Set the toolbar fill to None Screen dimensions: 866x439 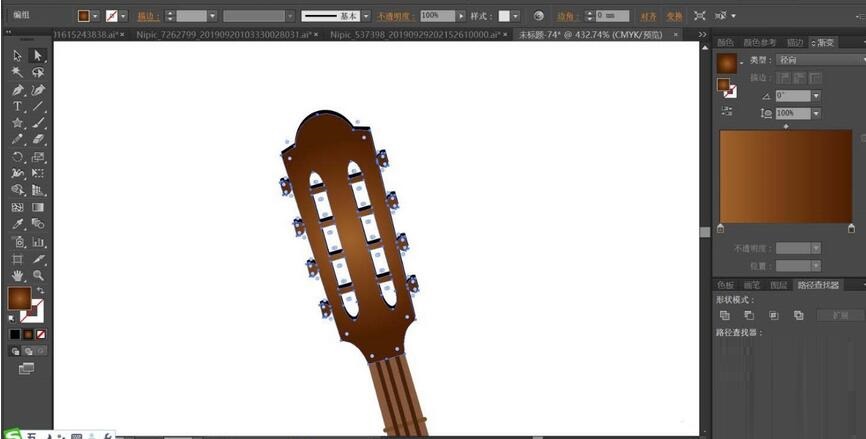(x=41, y=334)
